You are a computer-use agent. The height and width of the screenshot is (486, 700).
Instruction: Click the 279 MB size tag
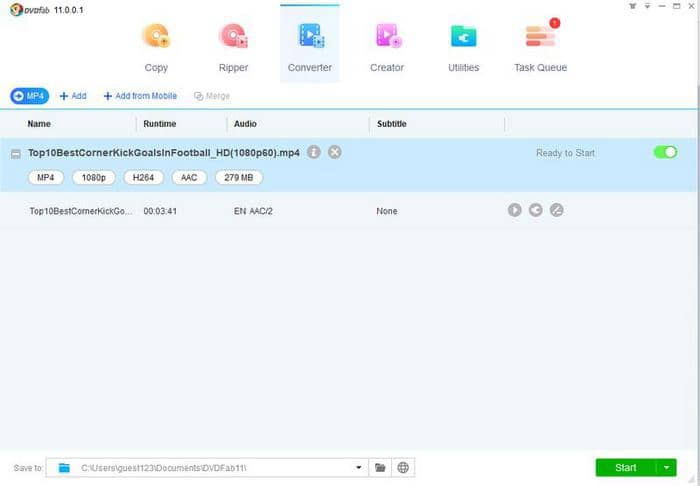239,178
